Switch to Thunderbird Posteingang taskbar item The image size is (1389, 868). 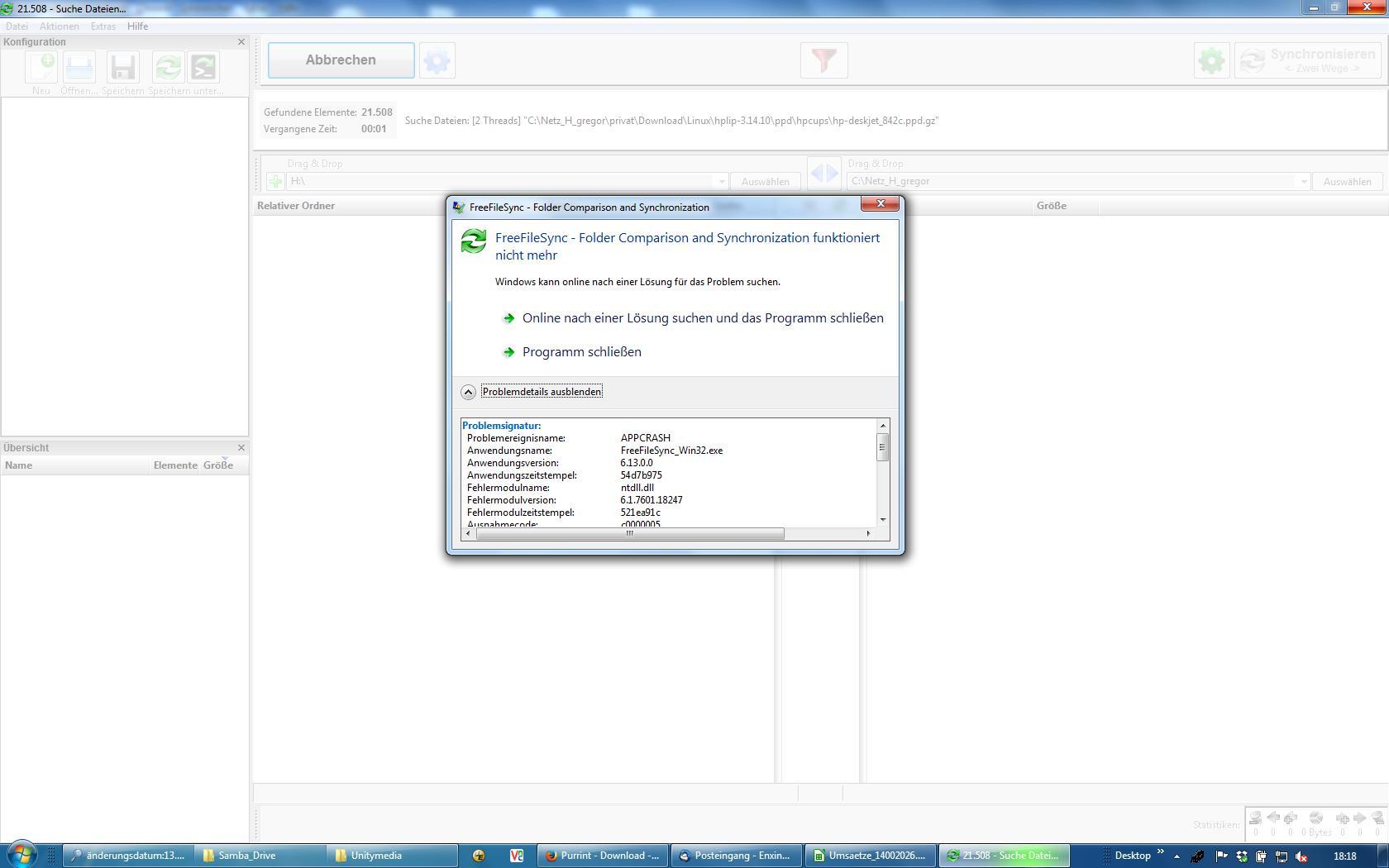click(x=736, y=856)
